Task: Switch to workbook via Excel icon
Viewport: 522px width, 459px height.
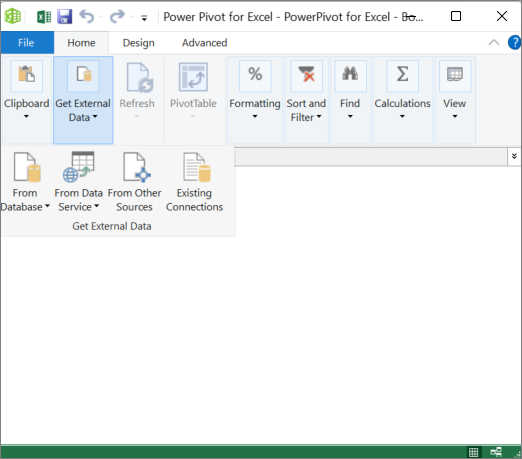Action: click(44, 17)
